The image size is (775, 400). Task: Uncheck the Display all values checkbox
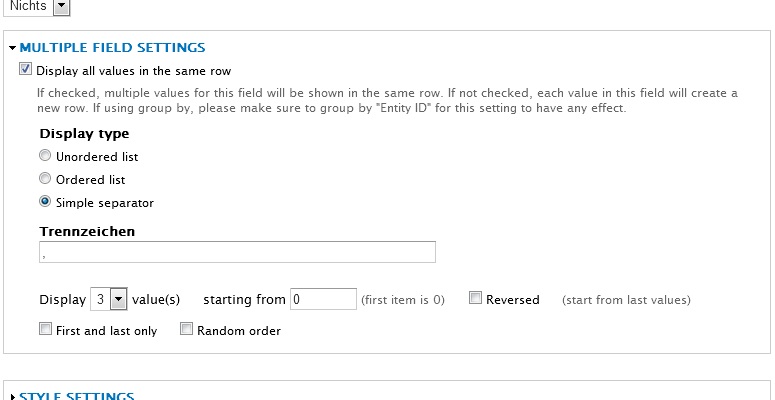click(x=25, y=71)
